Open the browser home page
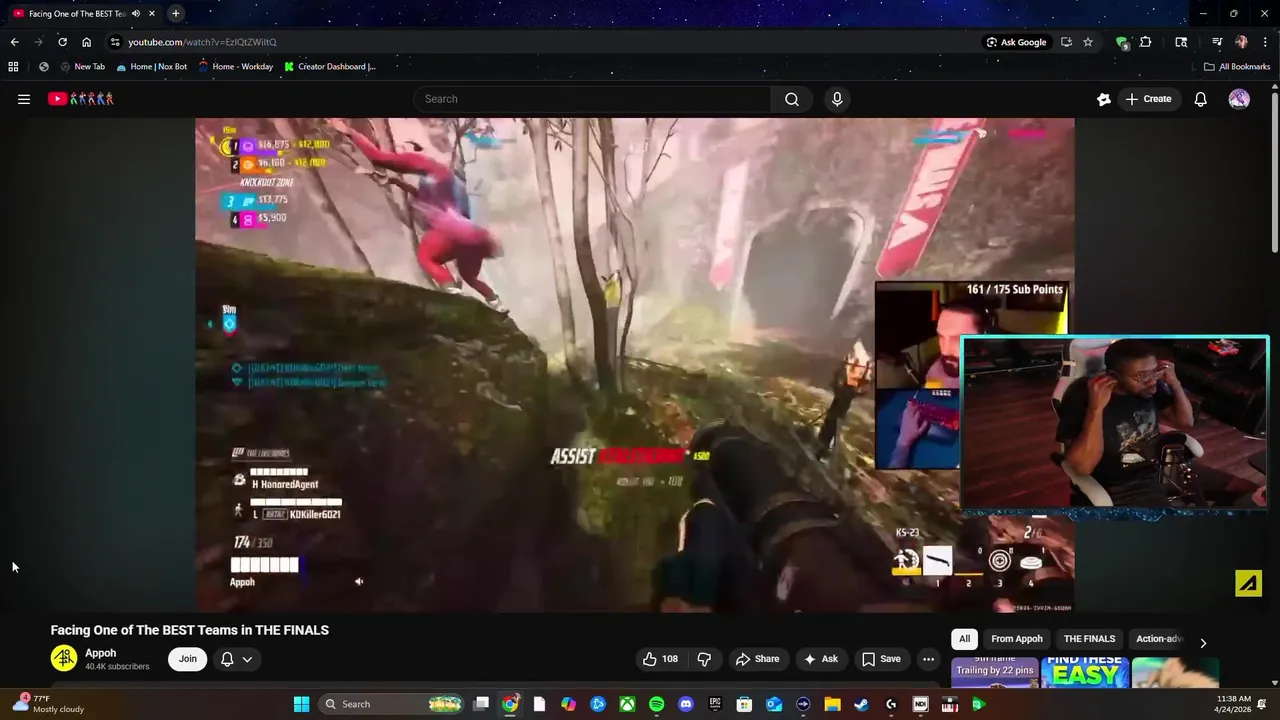Image resolution: width=1280 pixels, height=720 pixels. pyautogui.click(x=86, y=42)
